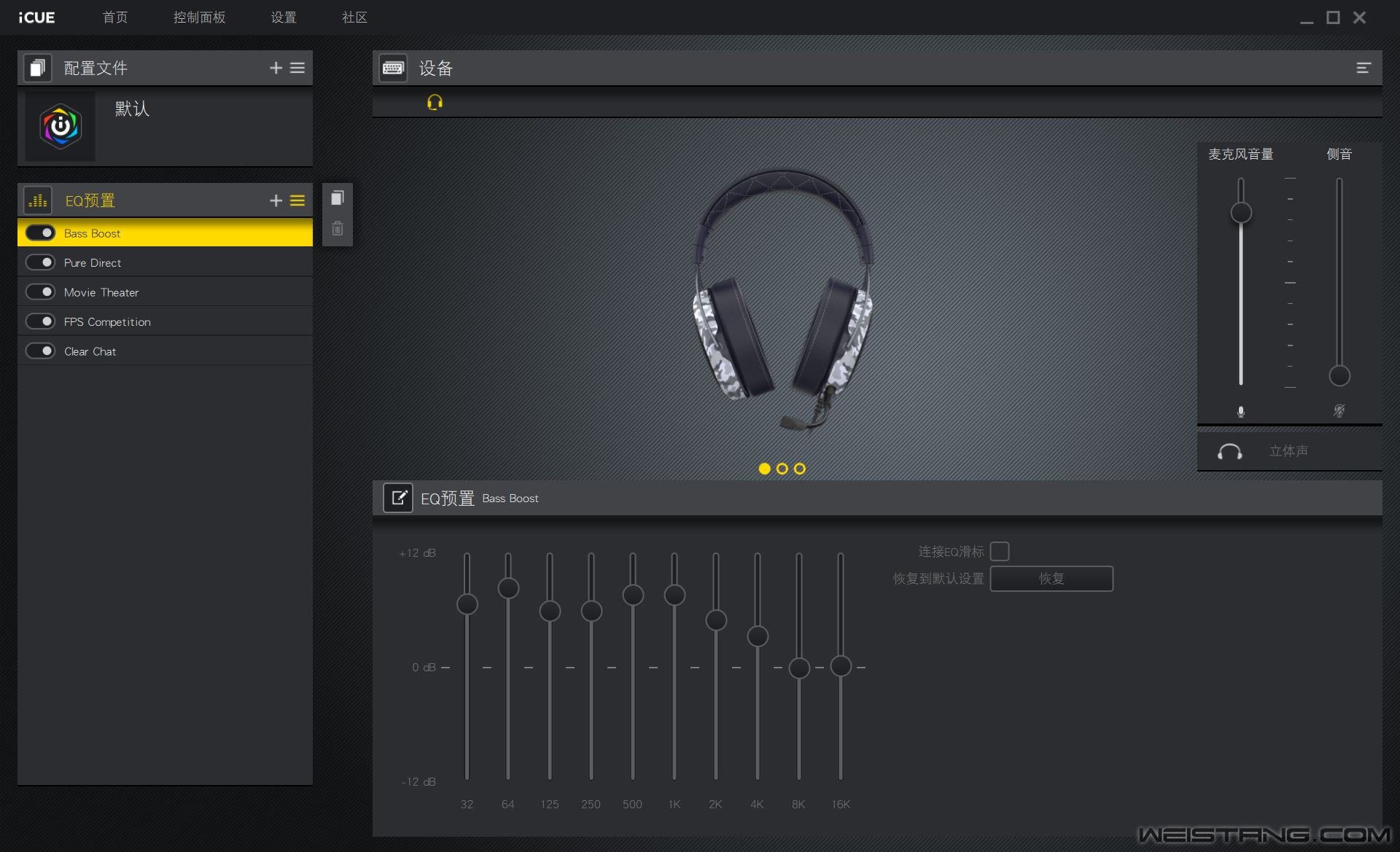The width and height of the screenshot is (1400, 852).
Task: Add a new profile with plus icon
Action: pyautogui.click(x=276, y=68)
